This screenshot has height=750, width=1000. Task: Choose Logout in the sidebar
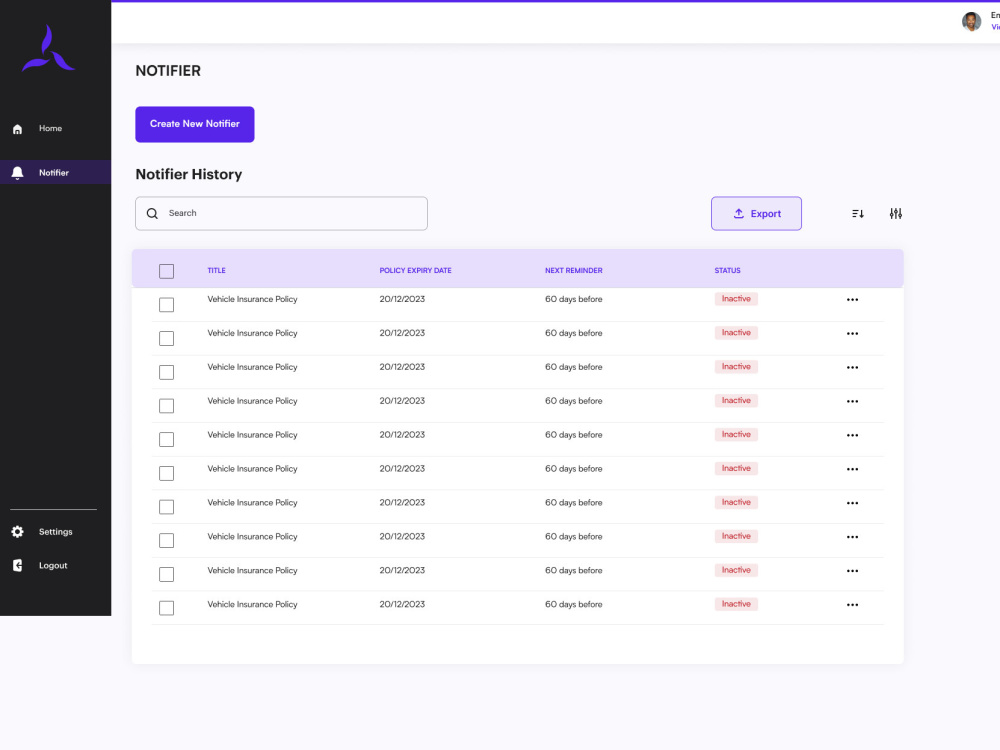pyautogui.click(x=55, y=566)
